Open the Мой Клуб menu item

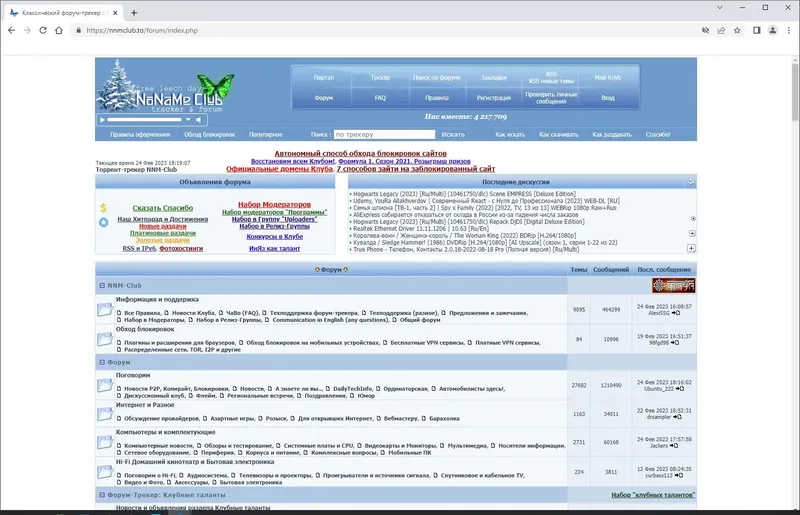pyautogui.click(x=608, y=78)
